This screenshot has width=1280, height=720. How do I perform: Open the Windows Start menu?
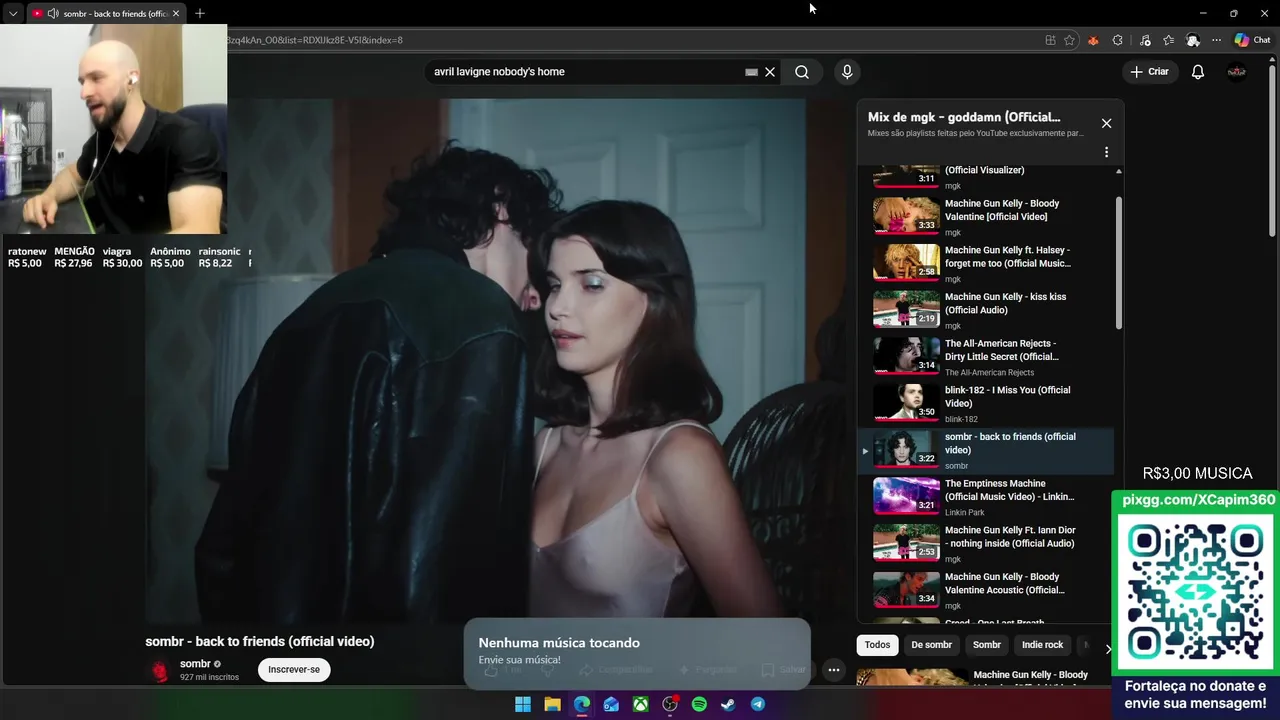[x=523, y=704]
